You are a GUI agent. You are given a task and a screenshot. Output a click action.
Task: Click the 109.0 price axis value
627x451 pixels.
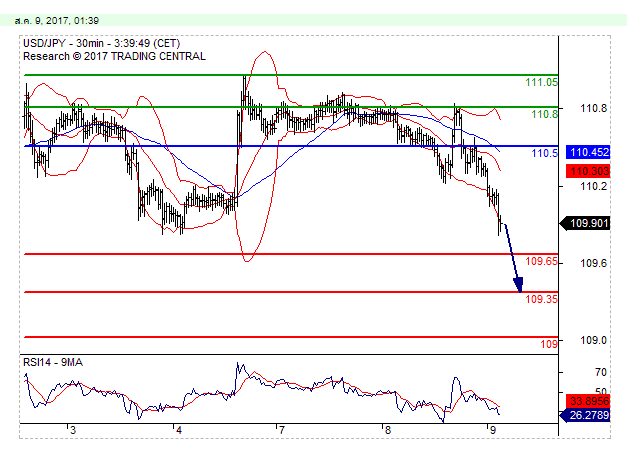tap(593, 340)
